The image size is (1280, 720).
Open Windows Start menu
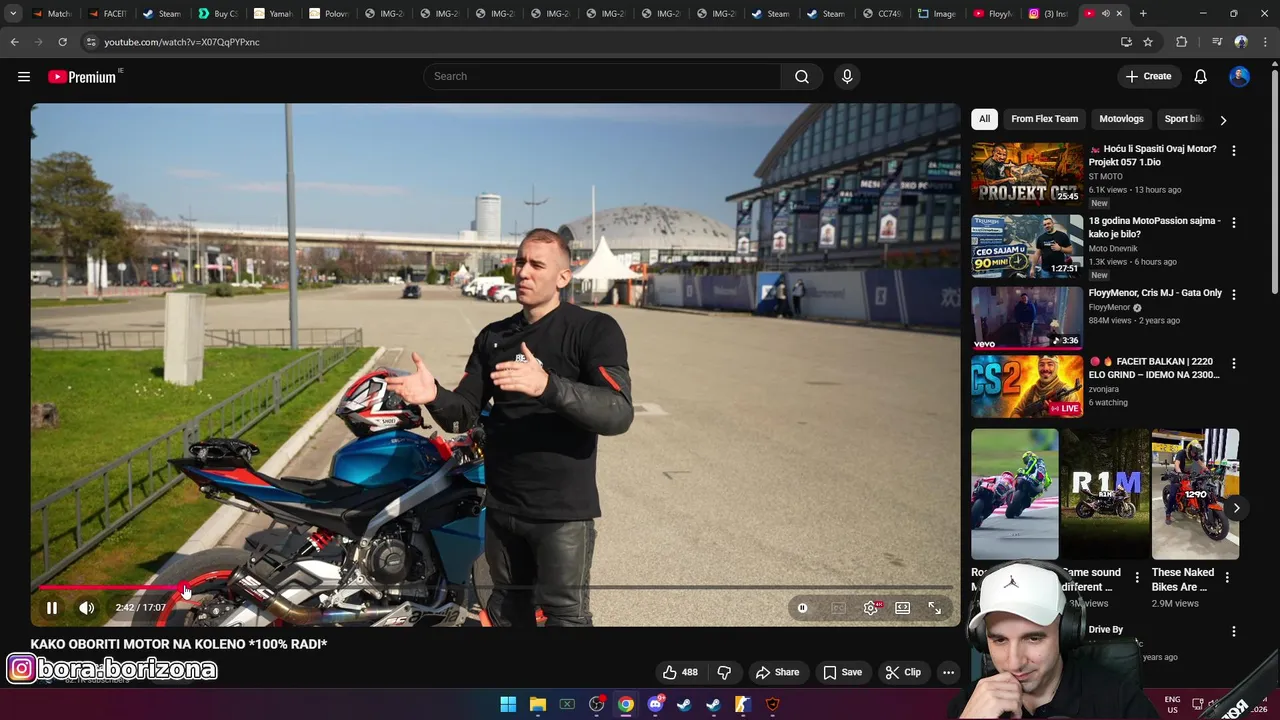coord(508,705)
